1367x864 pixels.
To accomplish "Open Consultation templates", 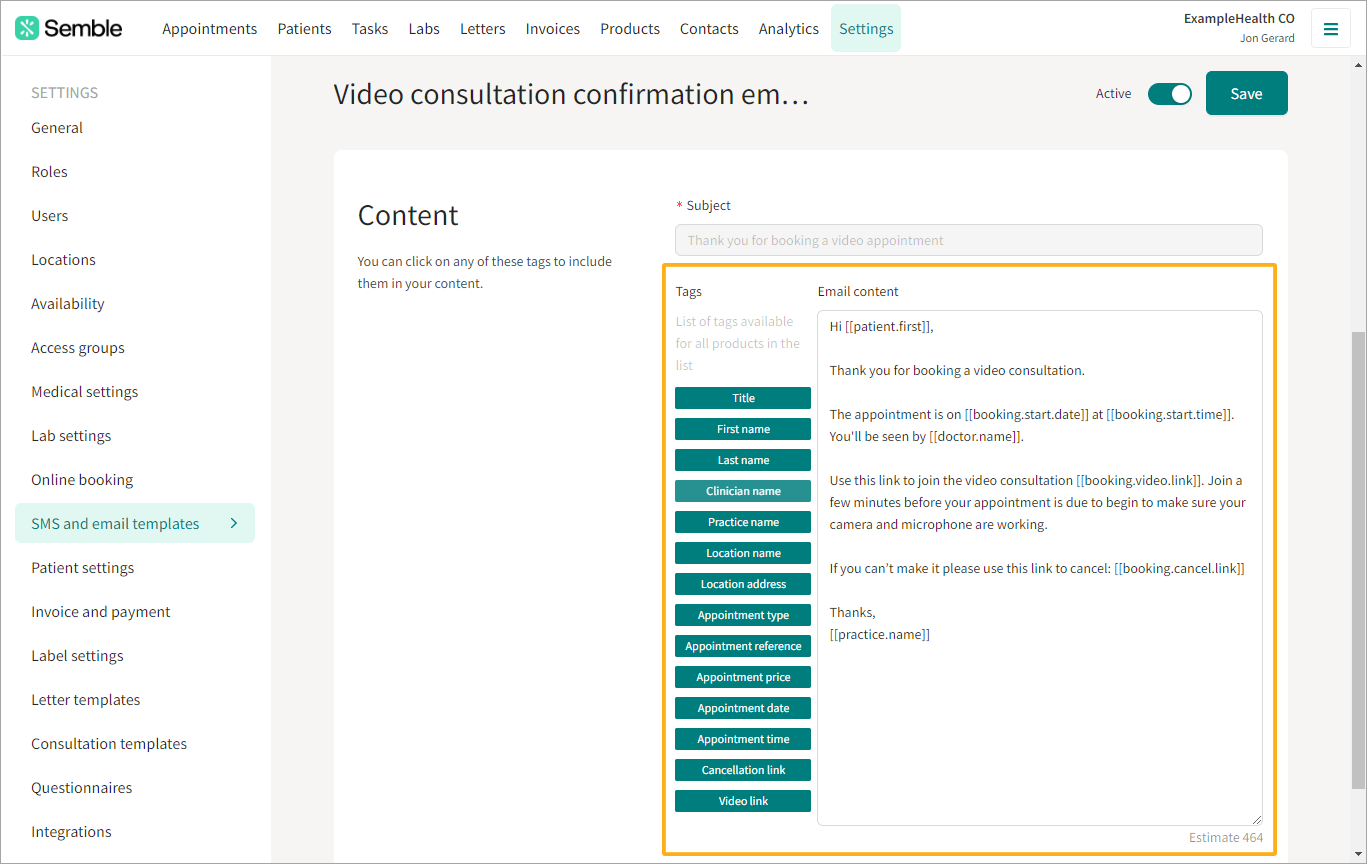I will coord(109,744).
